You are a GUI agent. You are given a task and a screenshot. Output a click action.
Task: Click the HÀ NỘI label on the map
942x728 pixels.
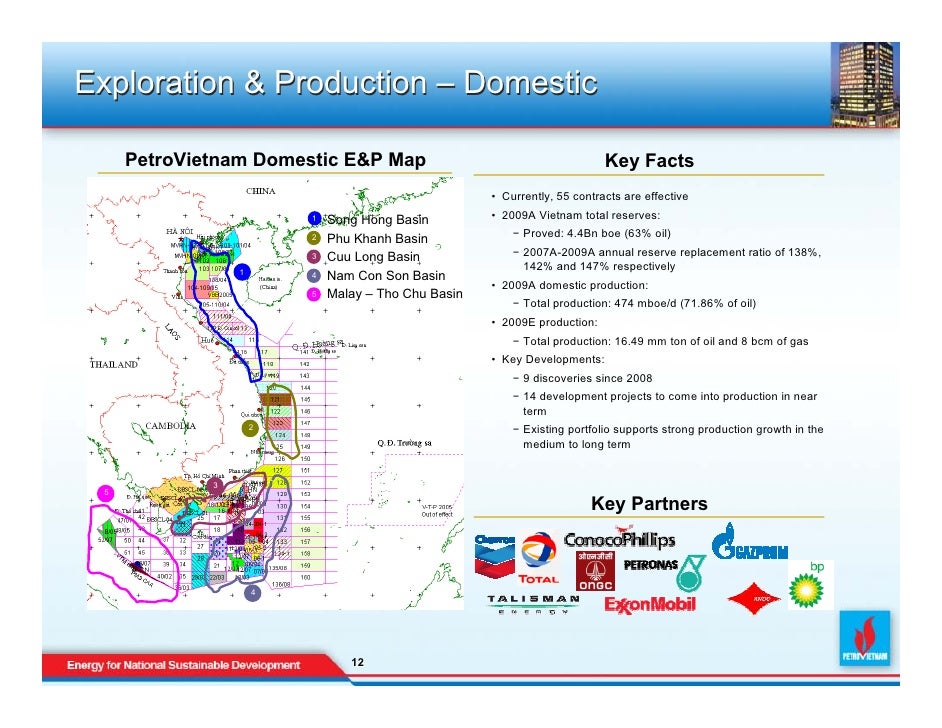click(180, 231)
